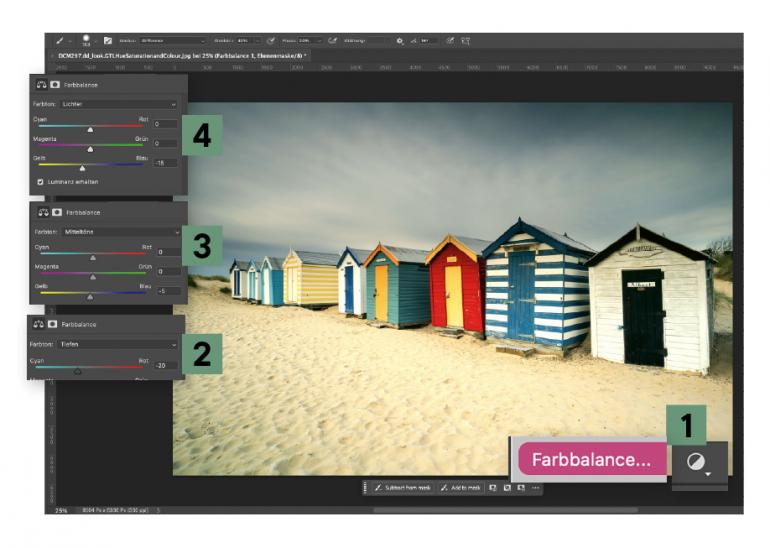The image size is (770, 548).
Task: Click the Glättung smoothing field
Action: click(379, 41)
